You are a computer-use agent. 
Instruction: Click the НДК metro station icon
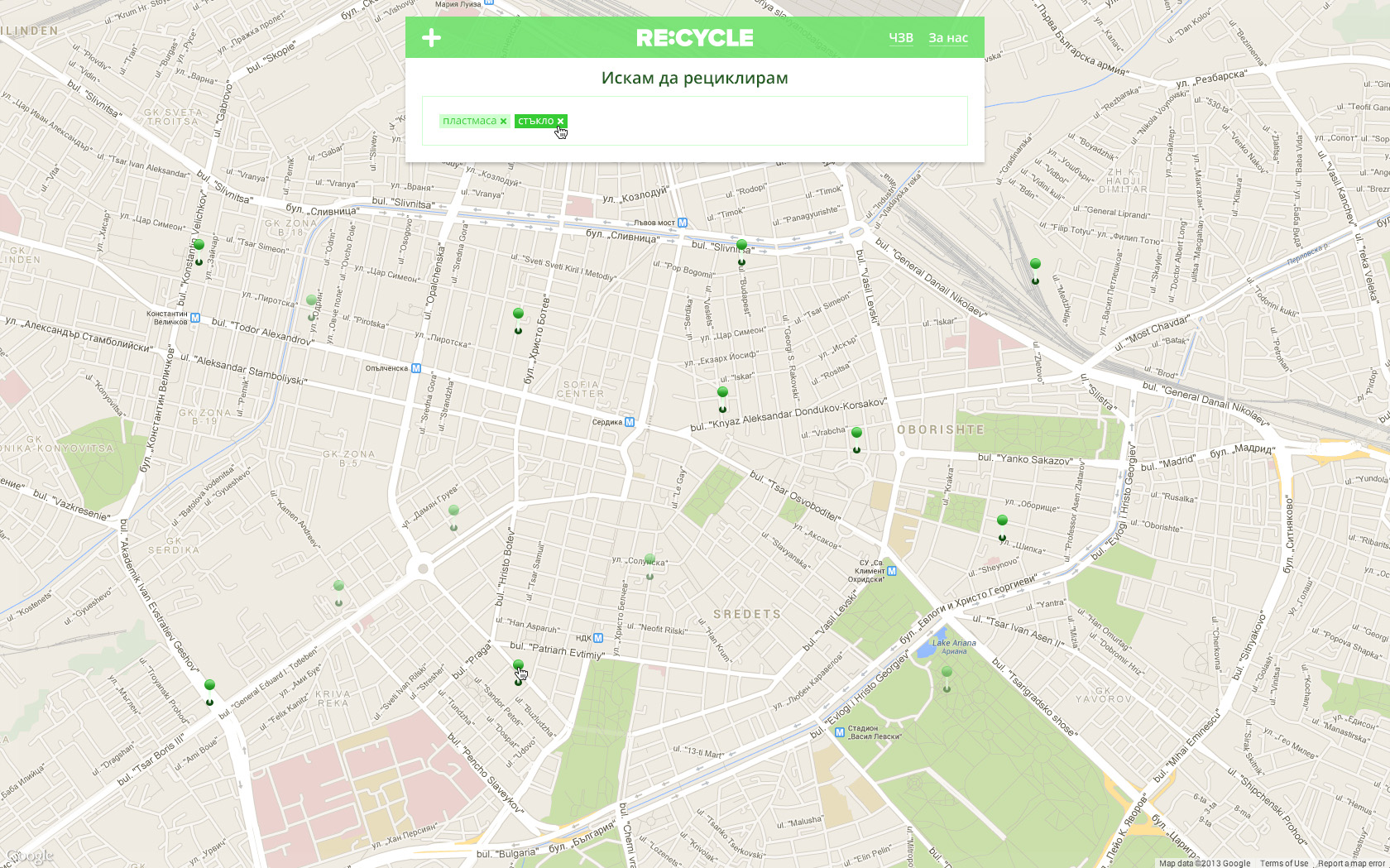click(598, 638)
